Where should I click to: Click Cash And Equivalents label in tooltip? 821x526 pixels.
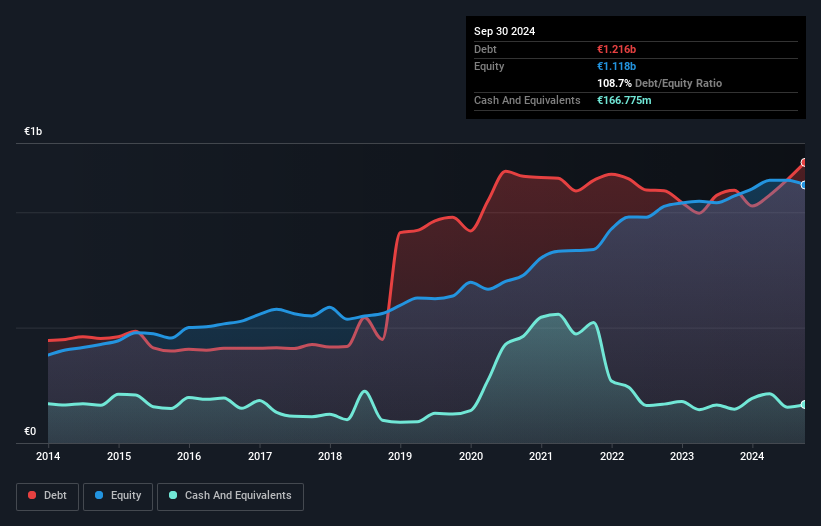(x=527, y=100)
